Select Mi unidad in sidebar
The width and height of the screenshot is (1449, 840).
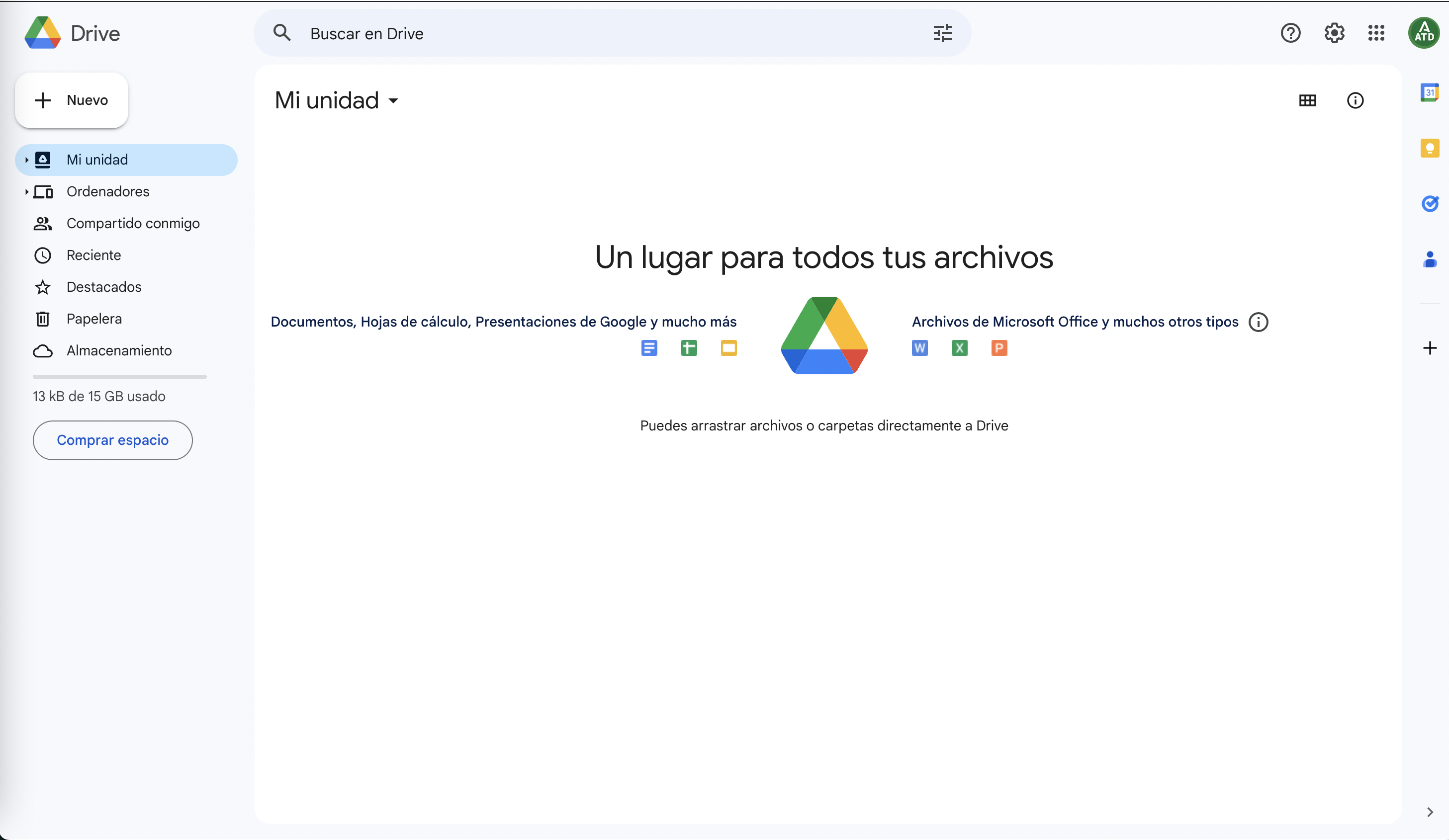coord(126,160)
